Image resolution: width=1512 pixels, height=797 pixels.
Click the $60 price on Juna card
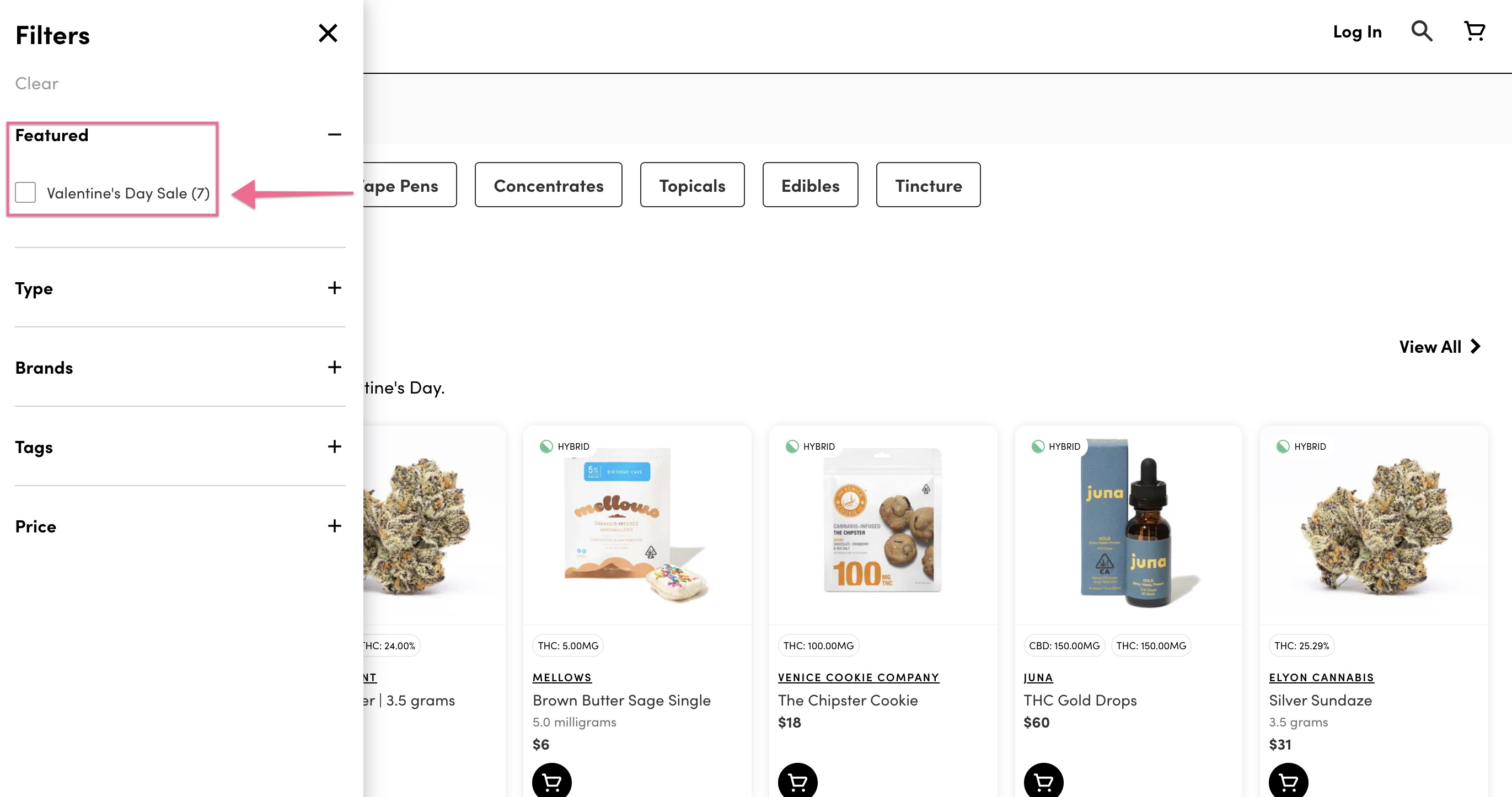[1036, 723]
